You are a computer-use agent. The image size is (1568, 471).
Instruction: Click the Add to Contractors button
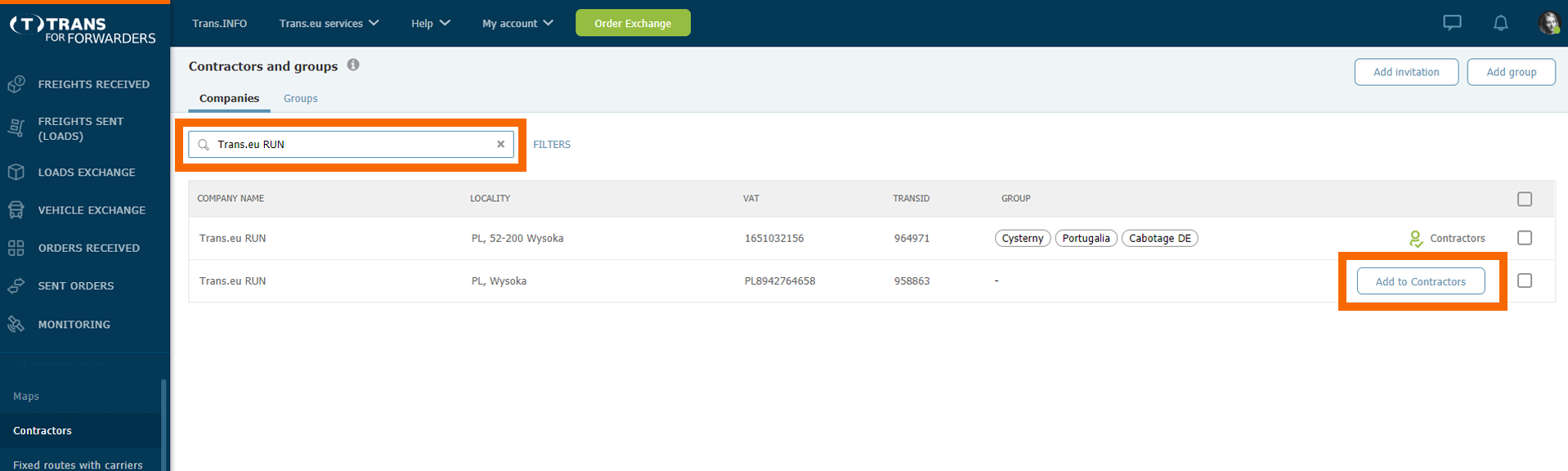(1421, 281)
